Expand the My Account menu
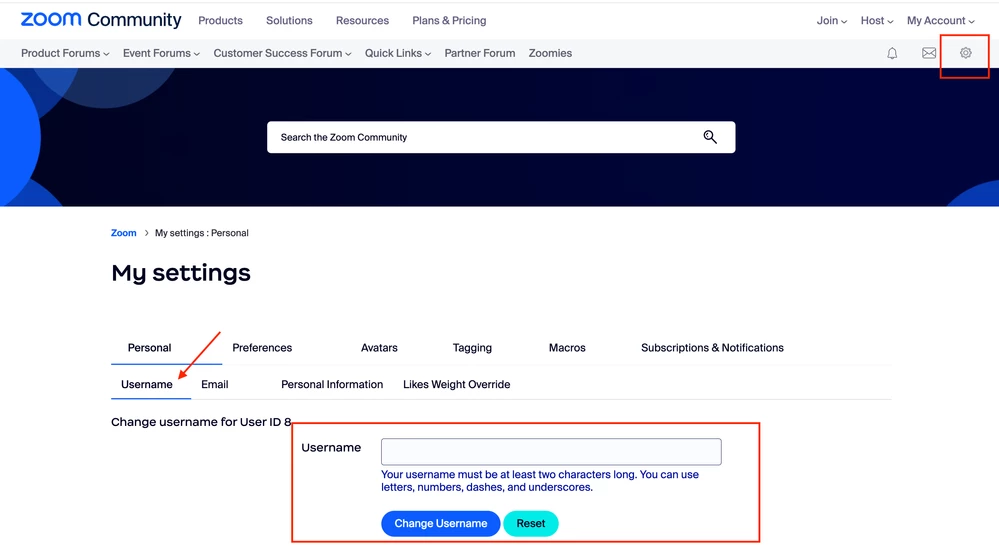Viewport: 999px width, 548px height. [940, 20]
